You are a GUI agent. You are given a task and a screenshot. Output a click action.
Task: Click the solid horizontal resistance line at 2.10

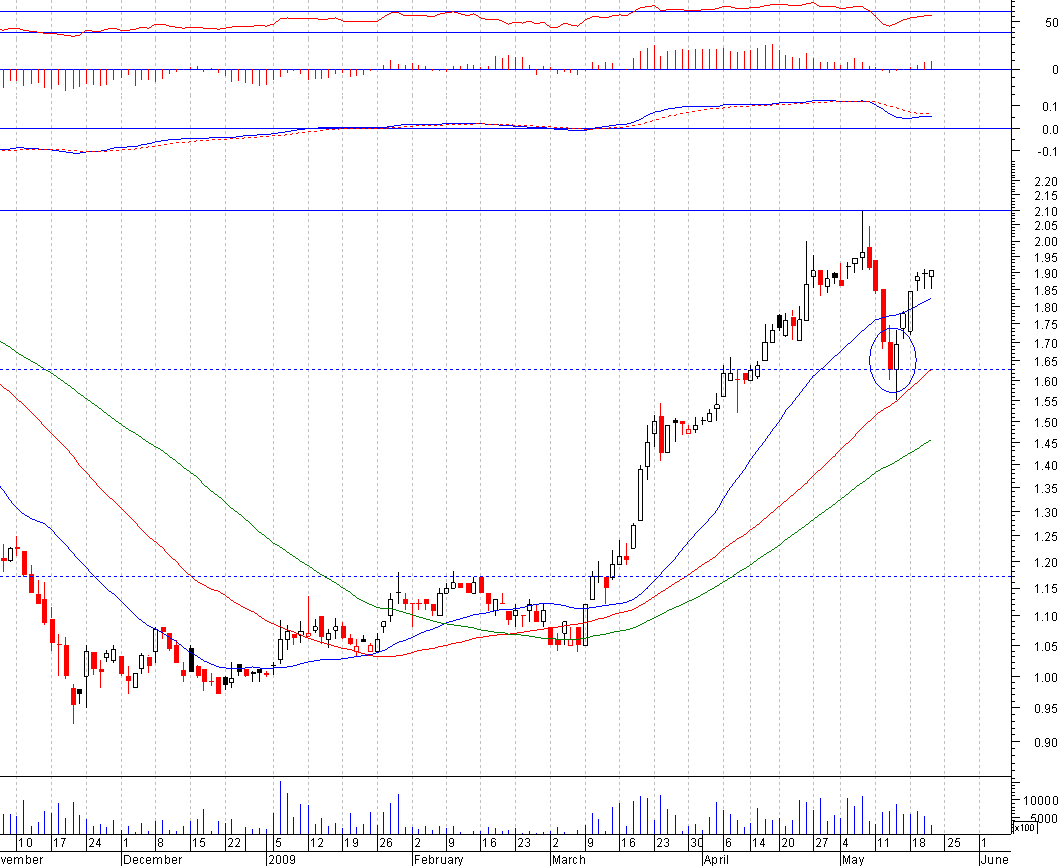(505, 211)
